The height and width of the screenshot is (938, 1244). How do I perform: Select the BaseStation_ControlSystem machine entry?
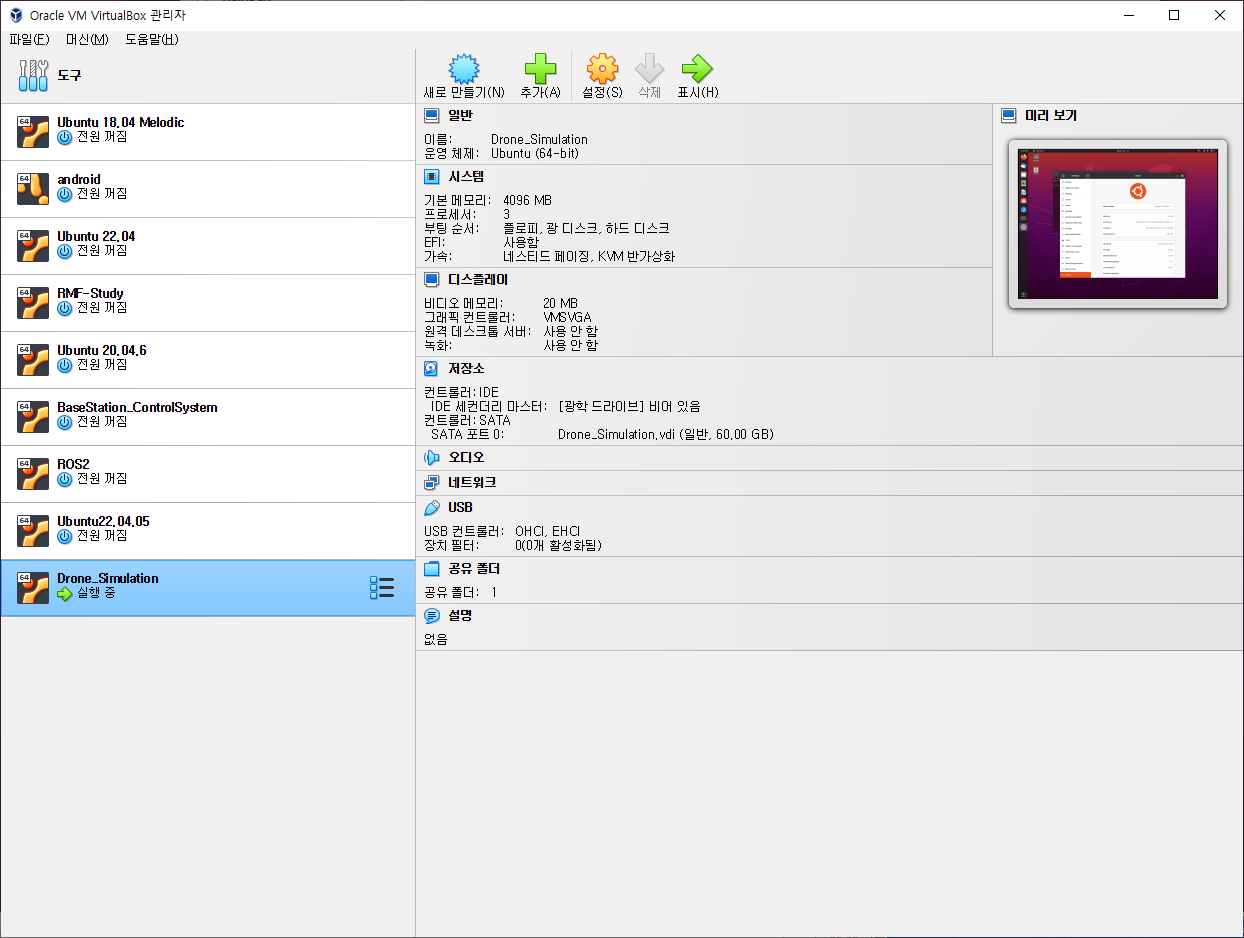click(x=207, y=416)
